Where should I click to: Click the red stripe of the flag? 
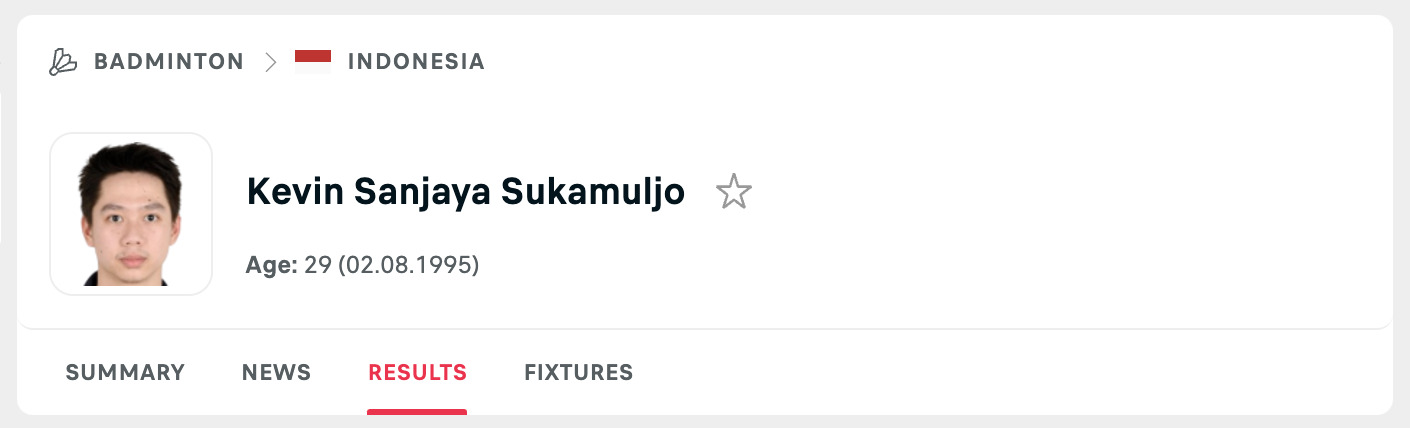[x=313, y=57]
